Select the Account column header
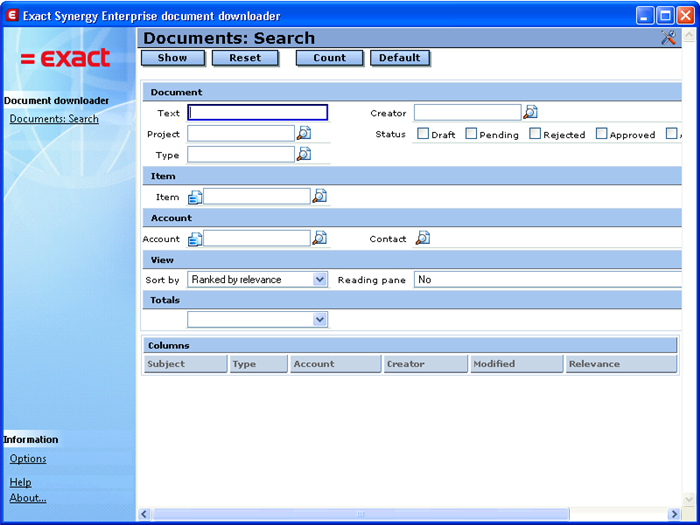 [336, 364]
